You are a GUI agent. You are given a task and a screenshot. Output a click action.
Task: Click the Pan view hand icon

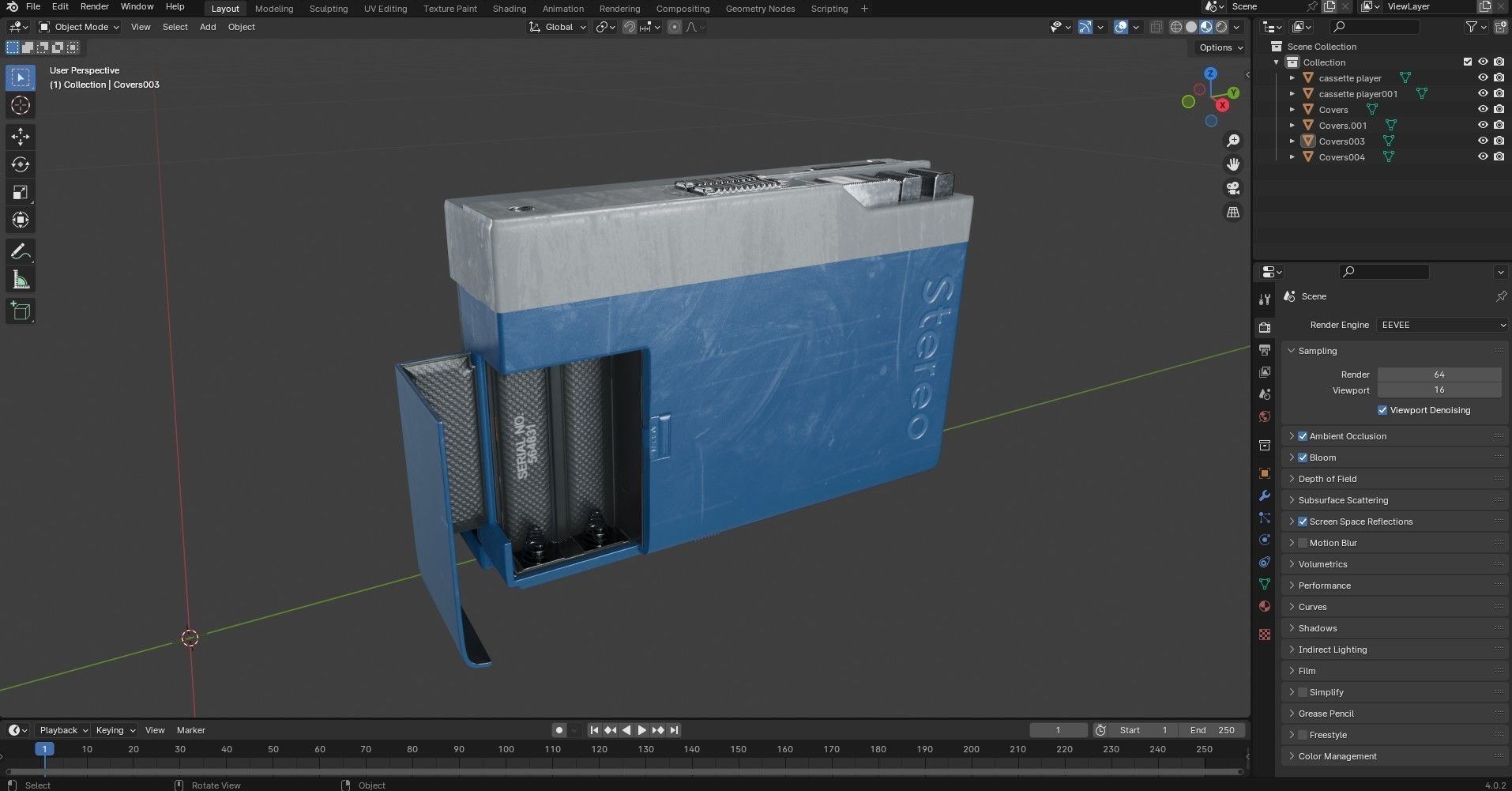point(1232,164)
